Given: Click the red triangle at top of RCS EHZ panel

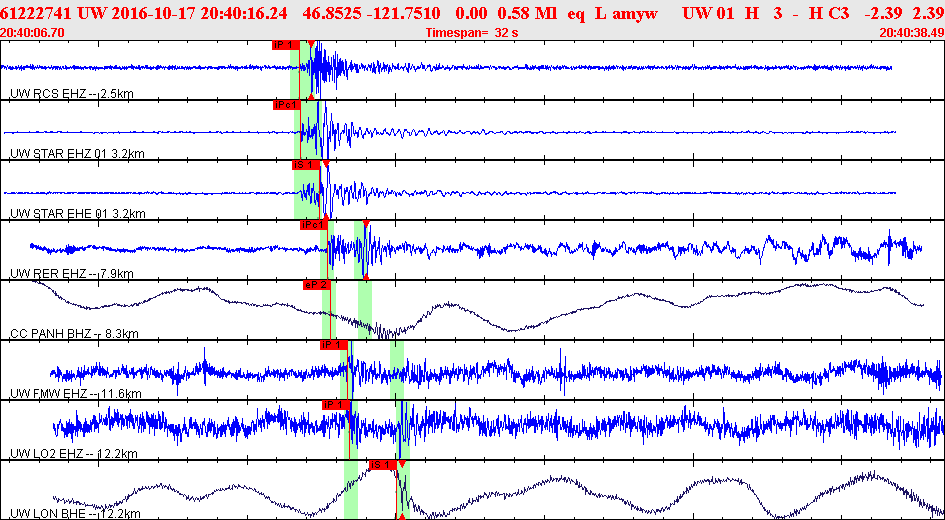Looking at the screenshot, I should point(310,44).
